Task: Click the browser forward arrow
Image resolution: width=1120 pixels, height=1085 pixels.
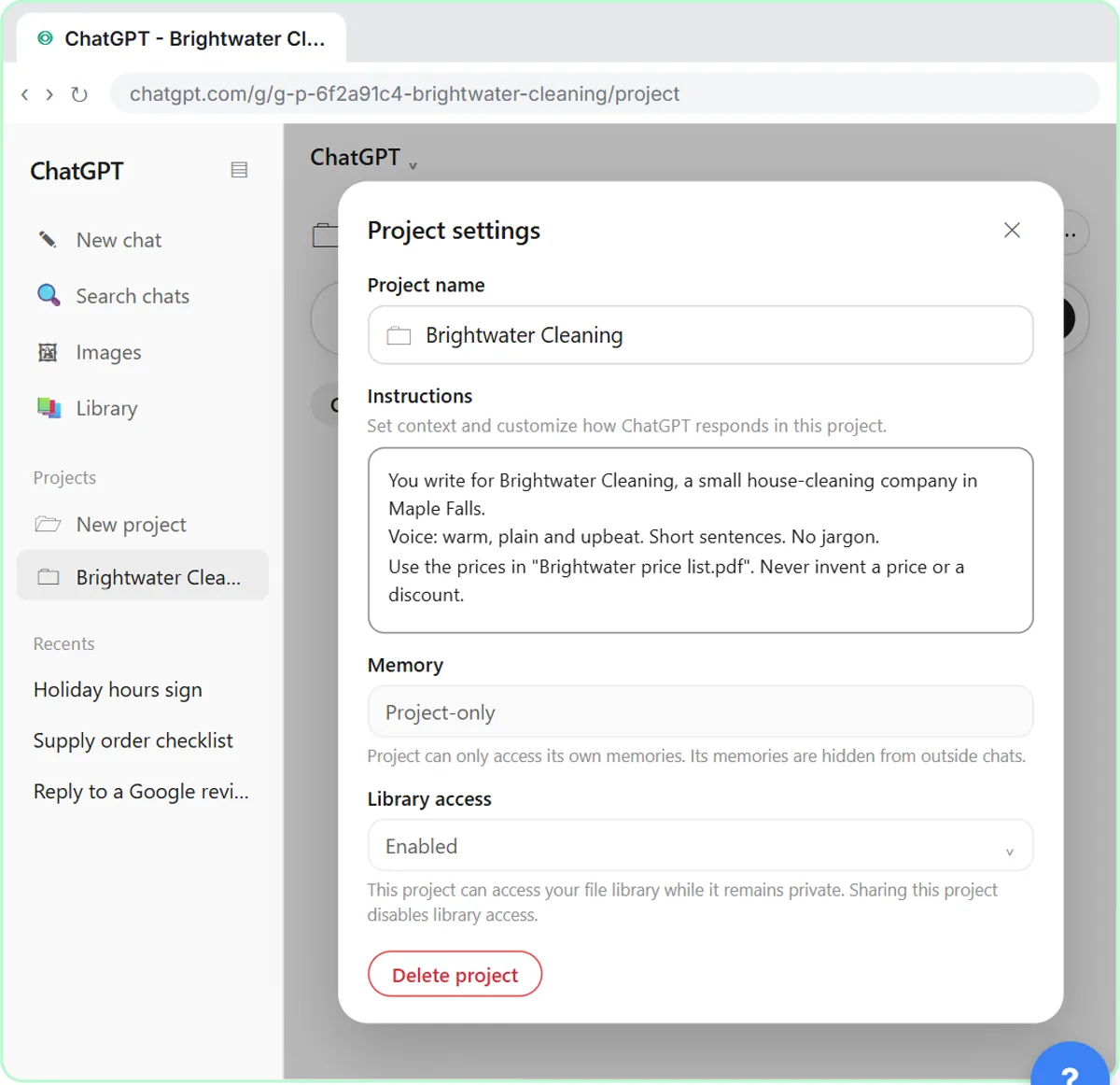Action: (49, 94)
